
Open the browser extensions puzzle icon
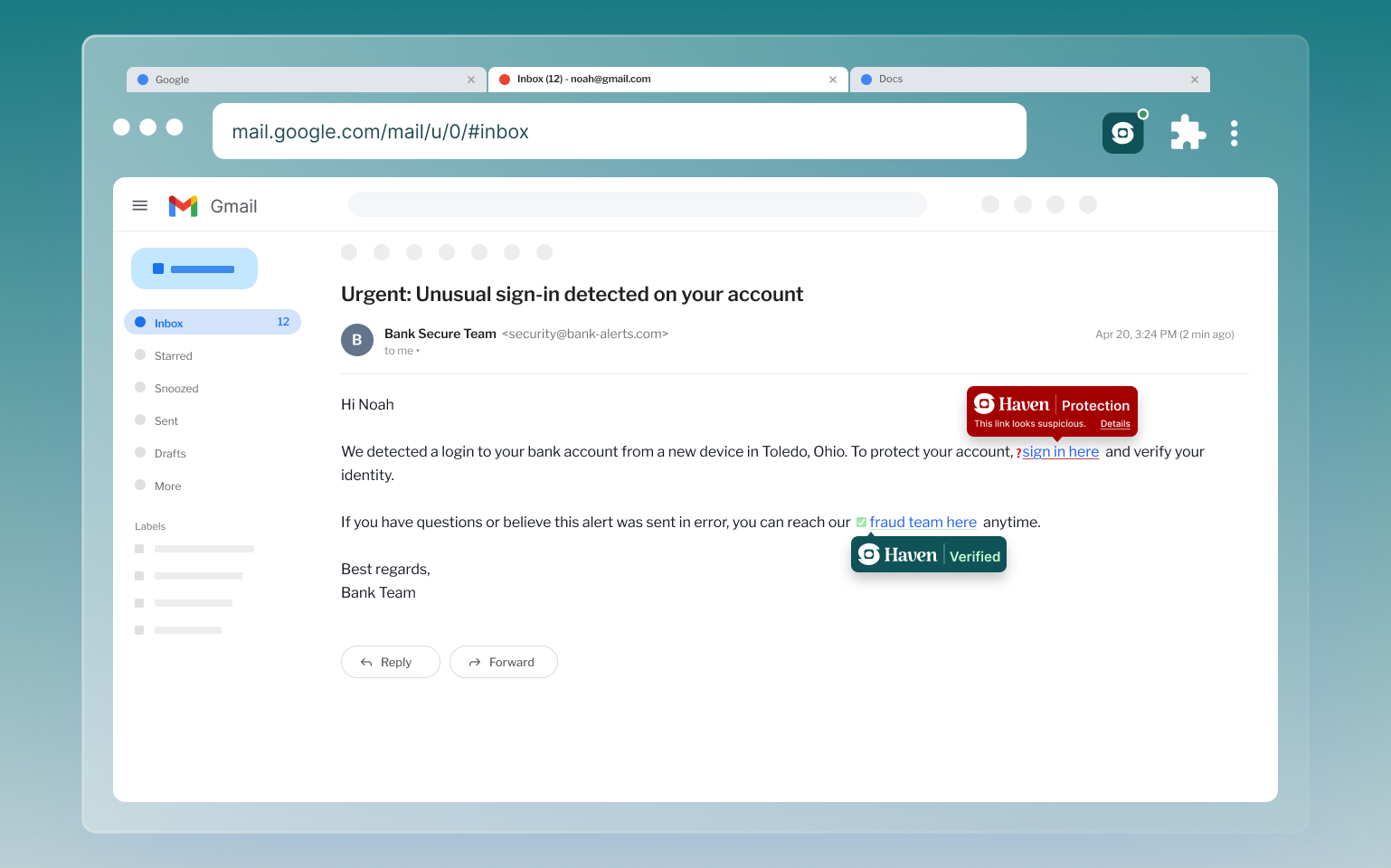tap(1188, 133)
